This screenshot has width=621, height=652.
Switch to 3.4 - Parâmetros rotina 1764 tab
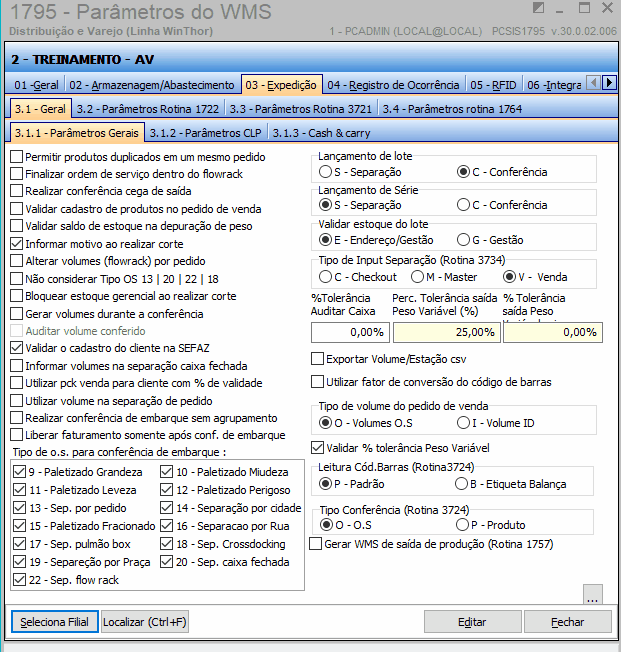pyautogui.click(x=452, y=109)
